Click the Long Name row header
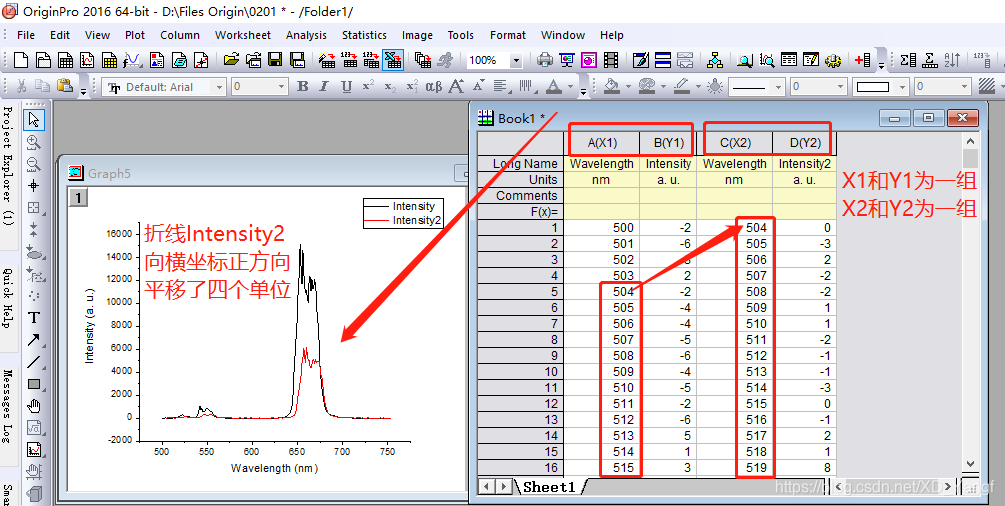Image resolution: width=1005 pixels, height=506 pixels. [521, 164]
